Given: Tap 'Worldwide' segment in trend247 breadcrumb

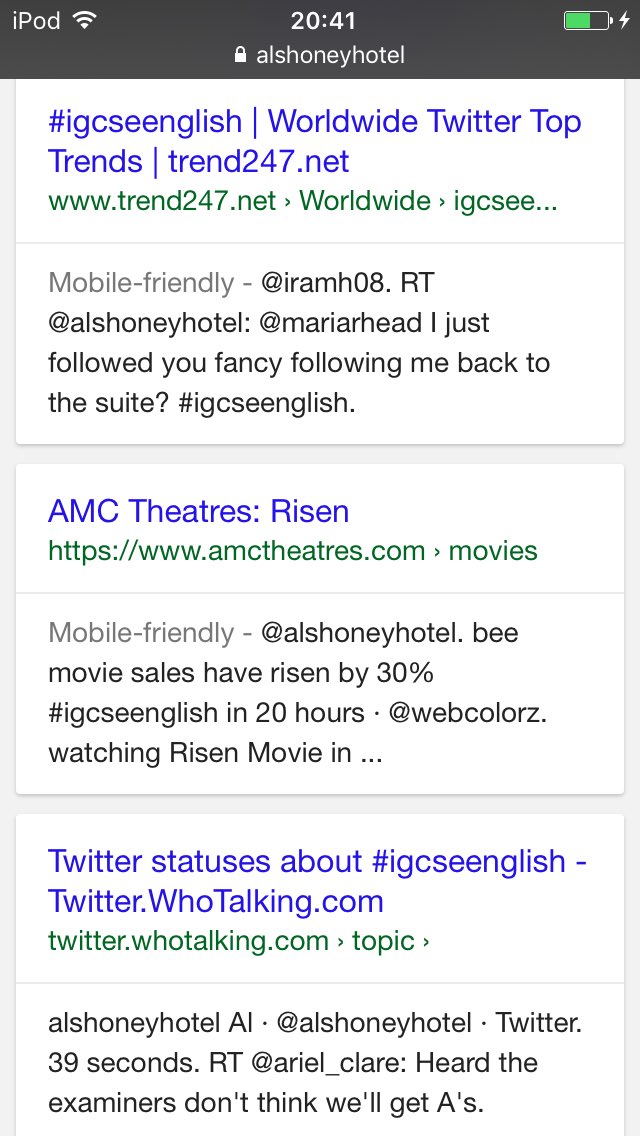Looking at the screenshot, I should [x=365, y=200].
